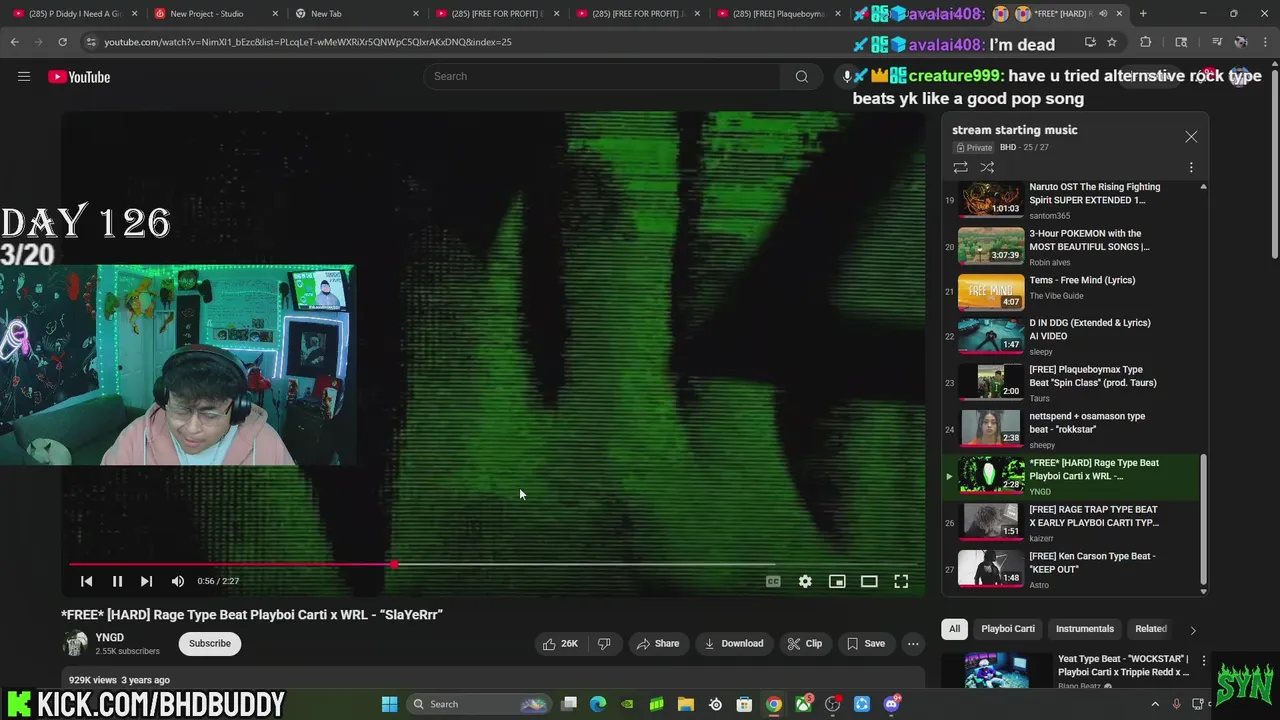Viewport: 1280px width, 720px height.
Task: Open the YNGD channel avatar
Action: tap(75, 644)
